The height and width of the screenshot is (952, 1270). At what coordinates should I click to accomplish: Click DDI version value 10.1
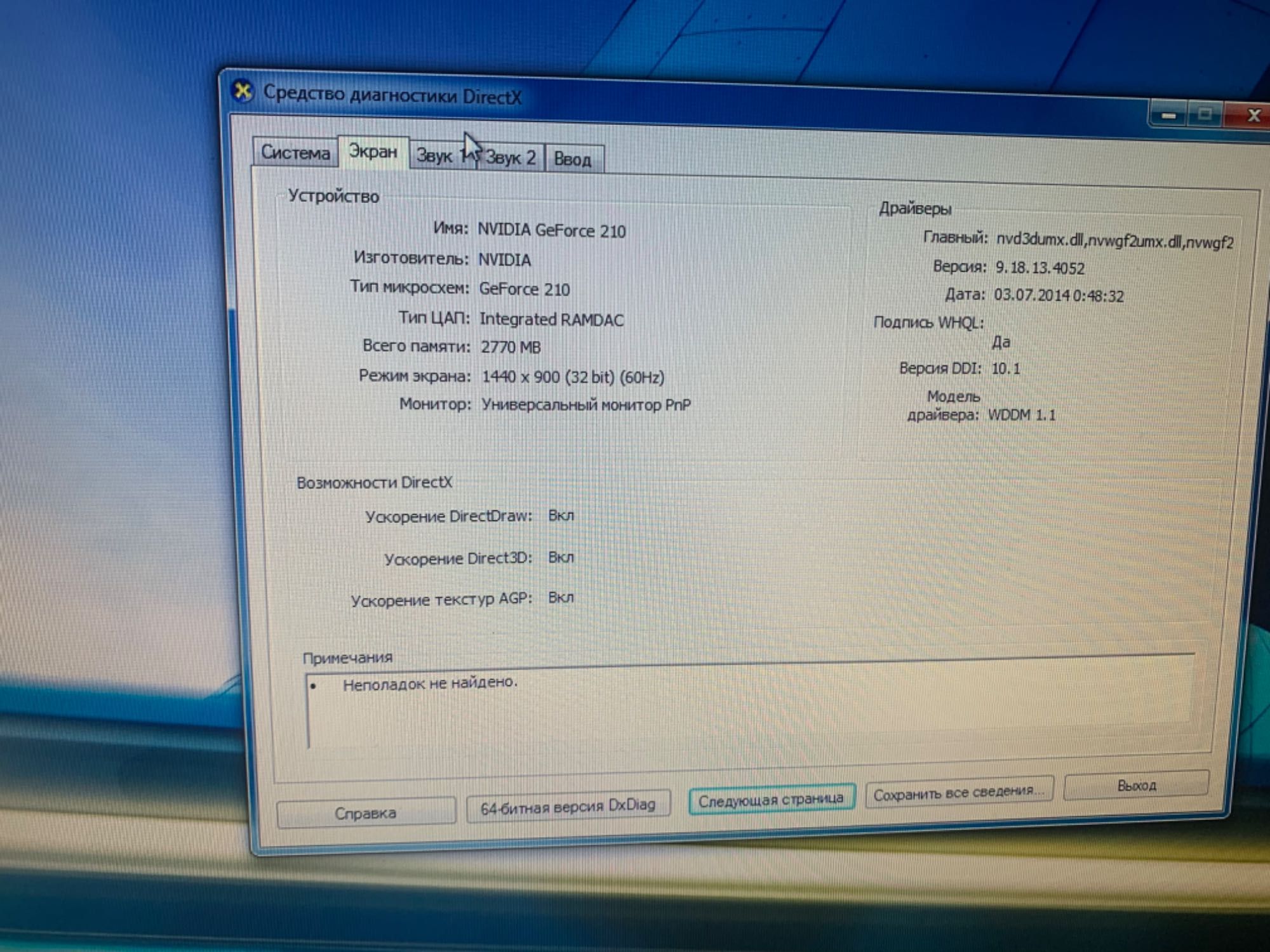point(1006,369)
